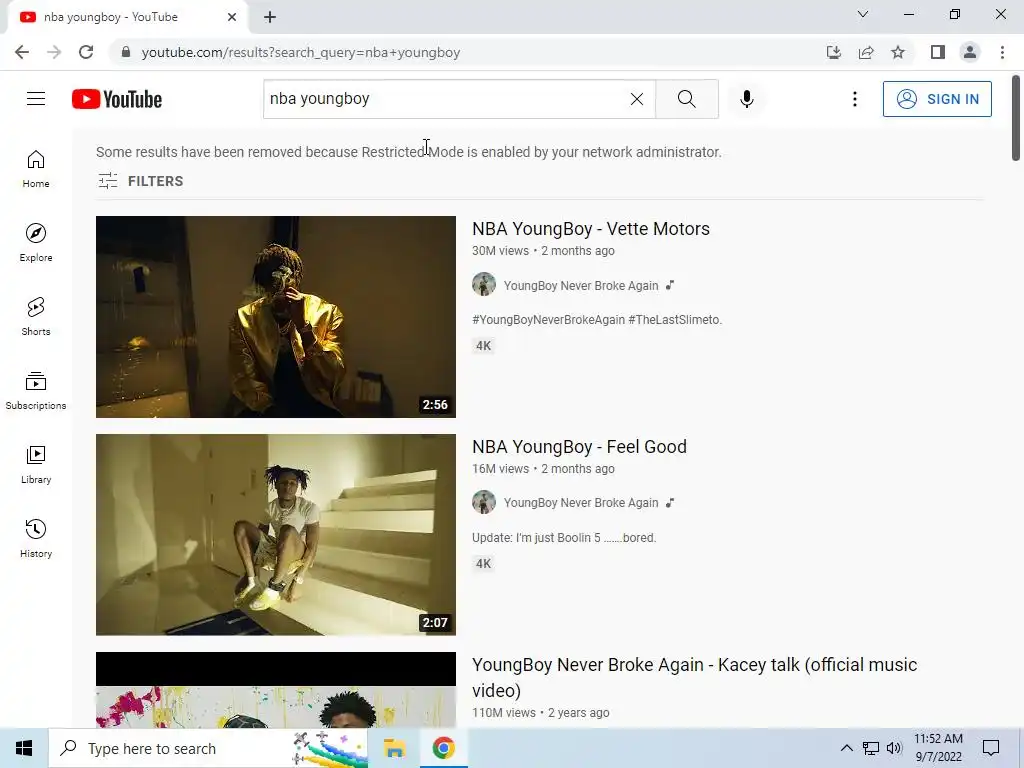Go back with the browser back arrow
The height and width of the screenshot is (768, 1024).
pyautogui.click(x=22, y=52)
